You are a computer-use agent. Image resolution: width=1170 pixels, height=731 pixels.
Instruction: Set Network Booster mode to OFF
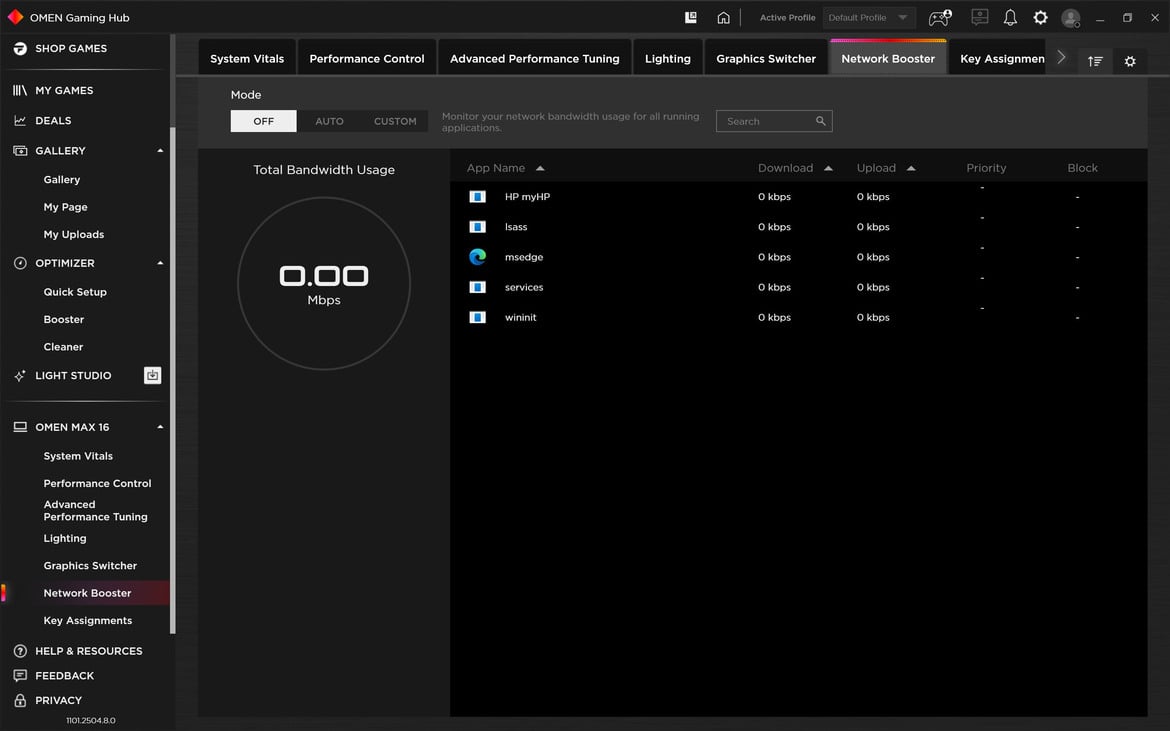click(x=263, y=121)
